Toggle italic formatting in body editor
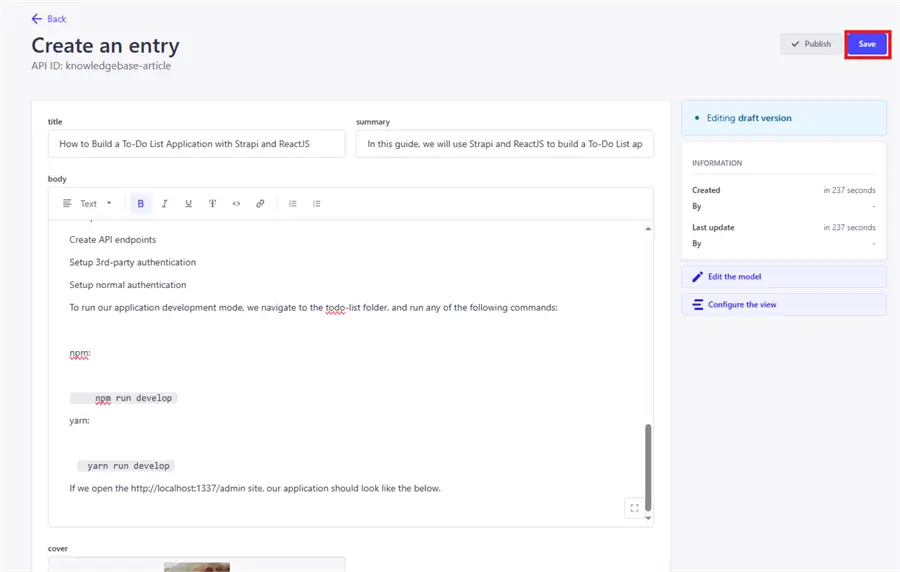This screenshot has width=900, height=572. (165, 204)
